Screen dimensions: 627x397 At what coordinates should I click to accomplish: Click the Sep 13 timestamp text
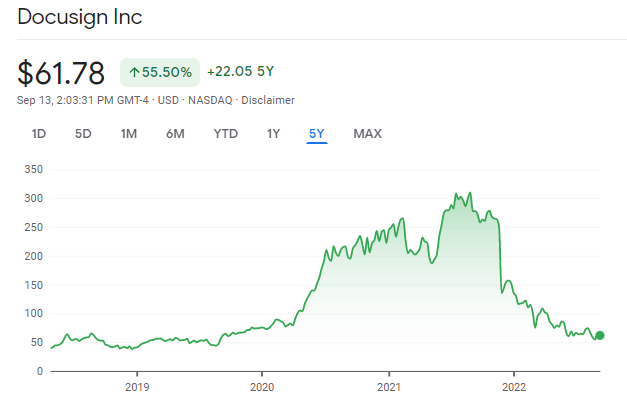click(x=83, y=100)
